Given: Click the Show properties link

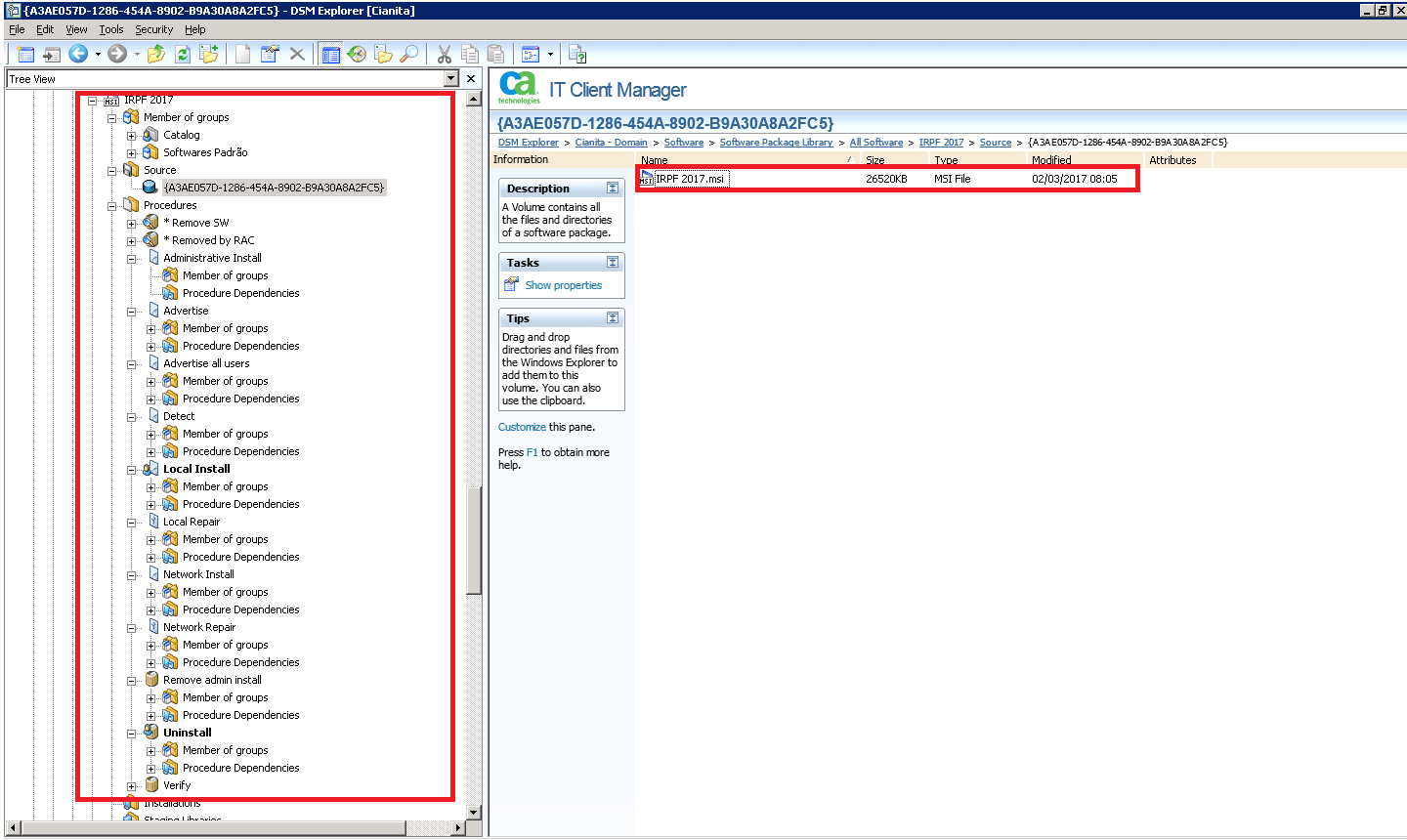Looking at the screenshot, I should tap(564, 285).
